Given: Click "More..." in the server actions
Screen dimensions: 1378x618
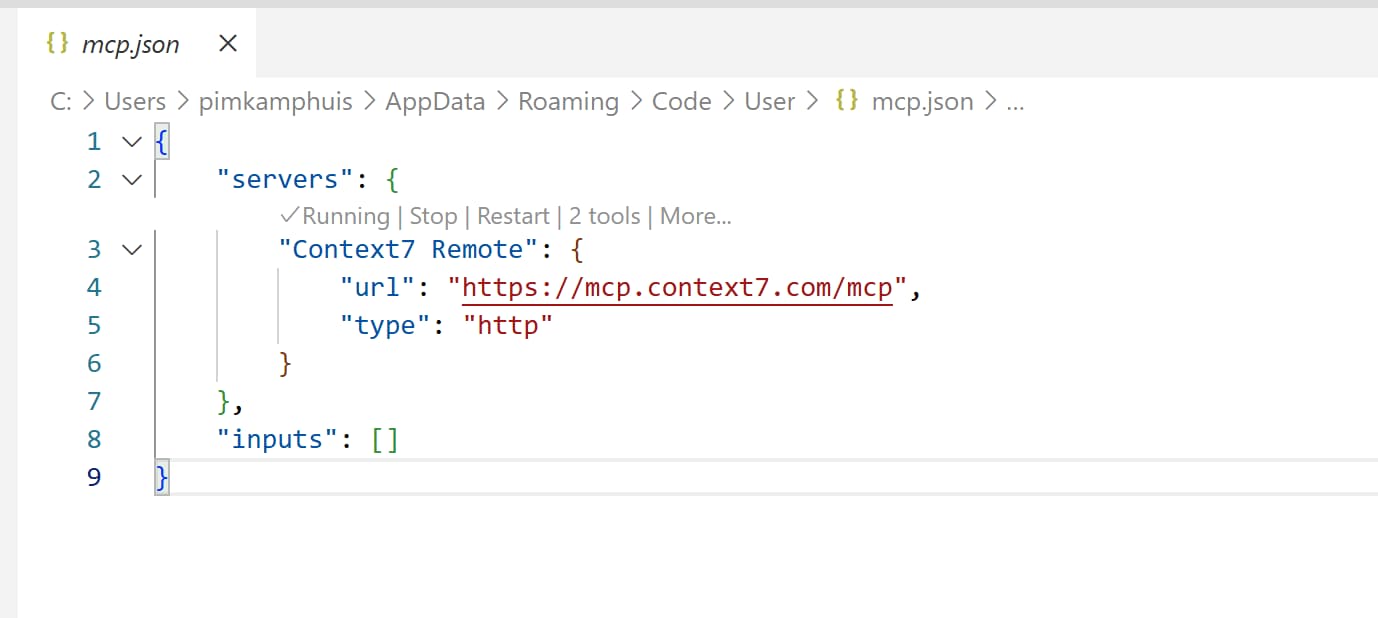Looking at the screenshot, I should tap(696, 216).
